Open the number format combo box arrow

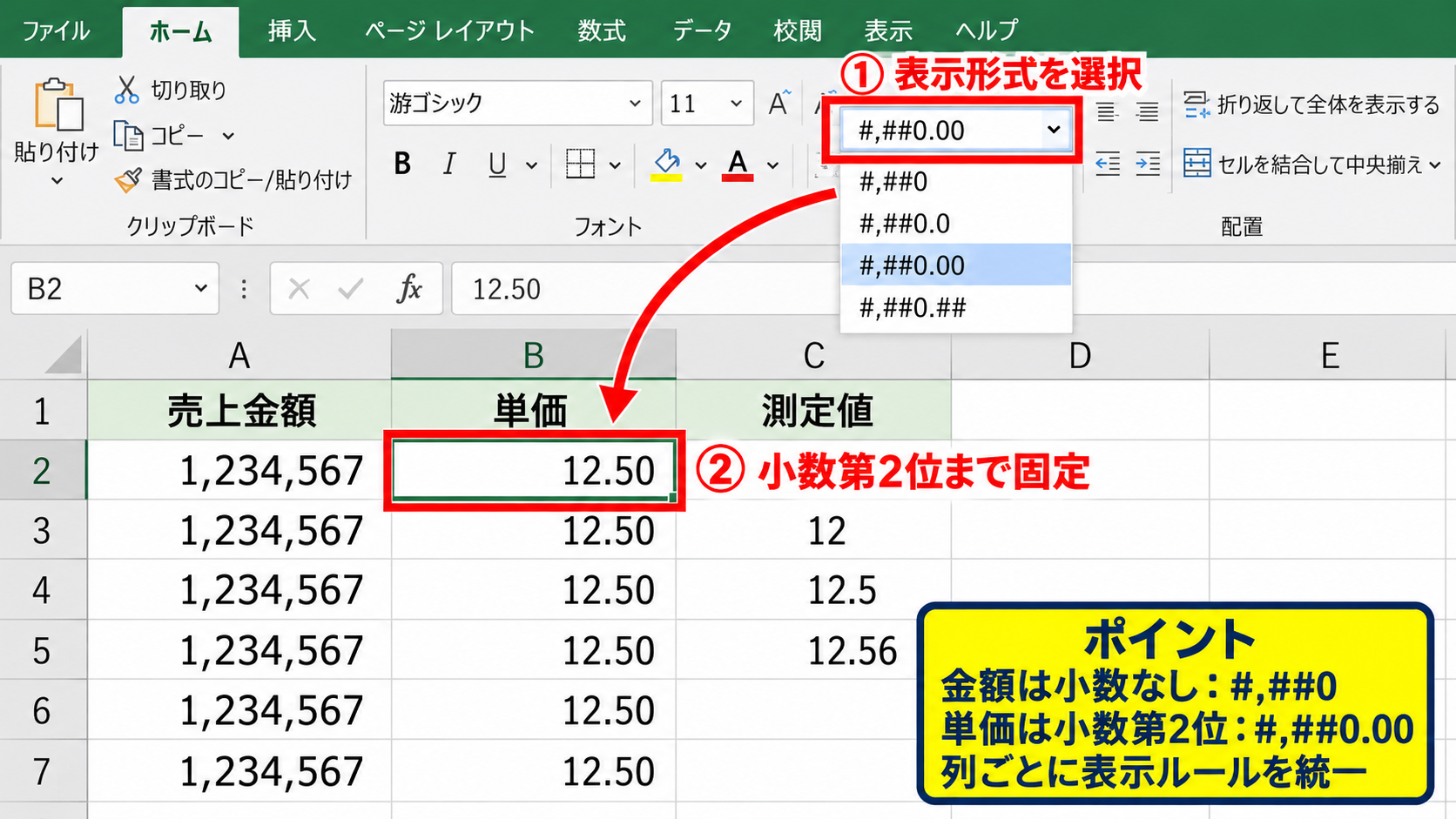pyautogui.click(x=1054, y=130)
